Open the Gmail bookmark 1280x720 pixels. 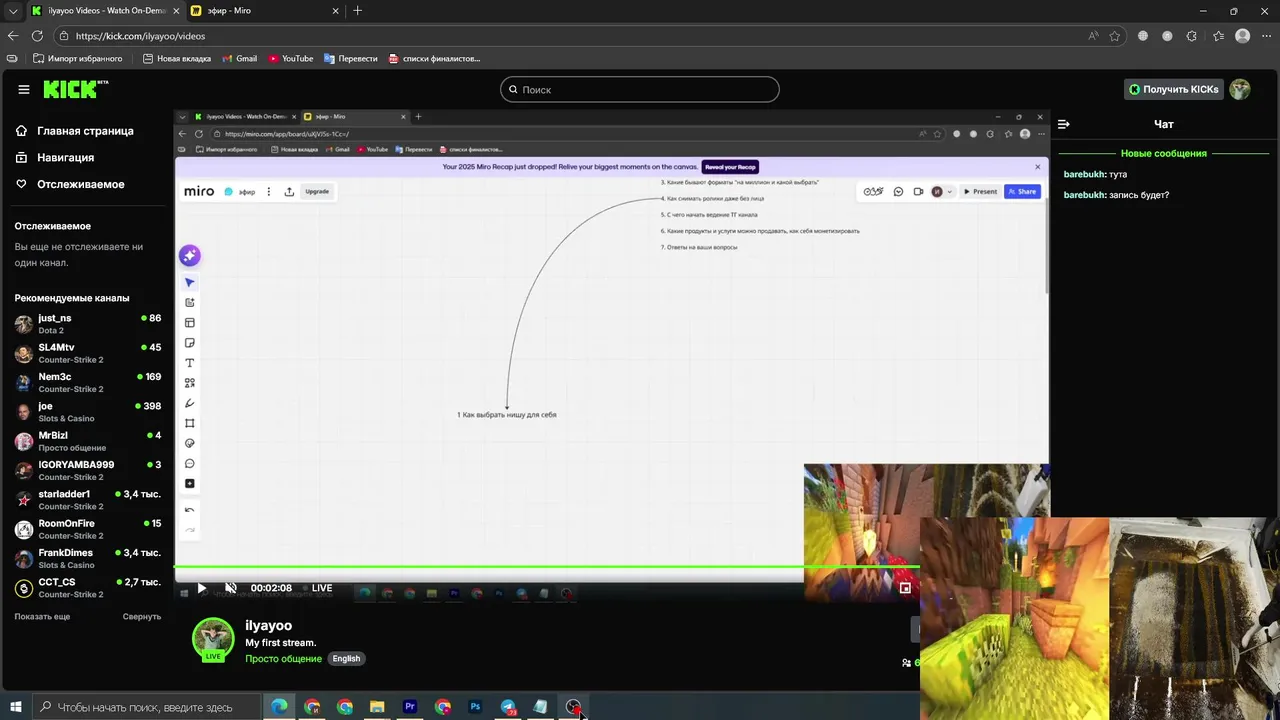click(x=240, y=59)
